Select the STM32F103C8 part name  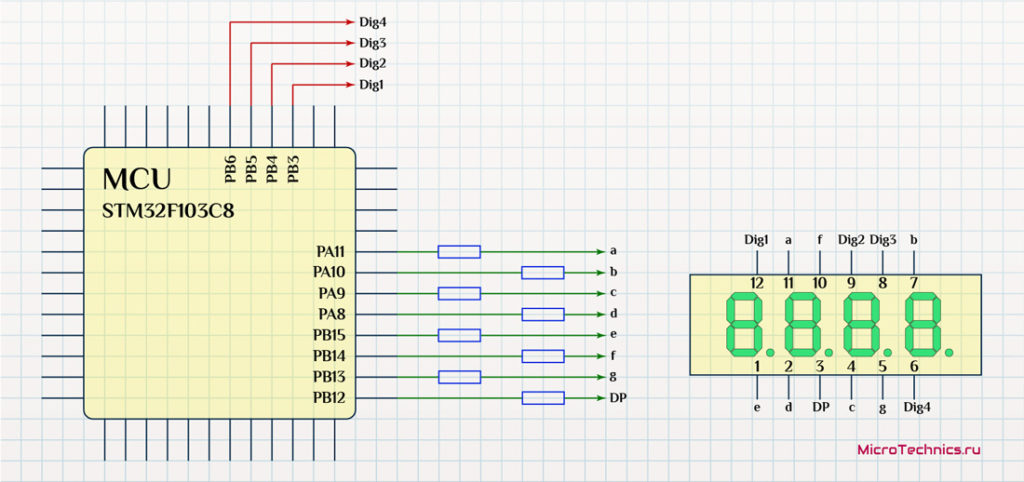(x=168, y=212)
